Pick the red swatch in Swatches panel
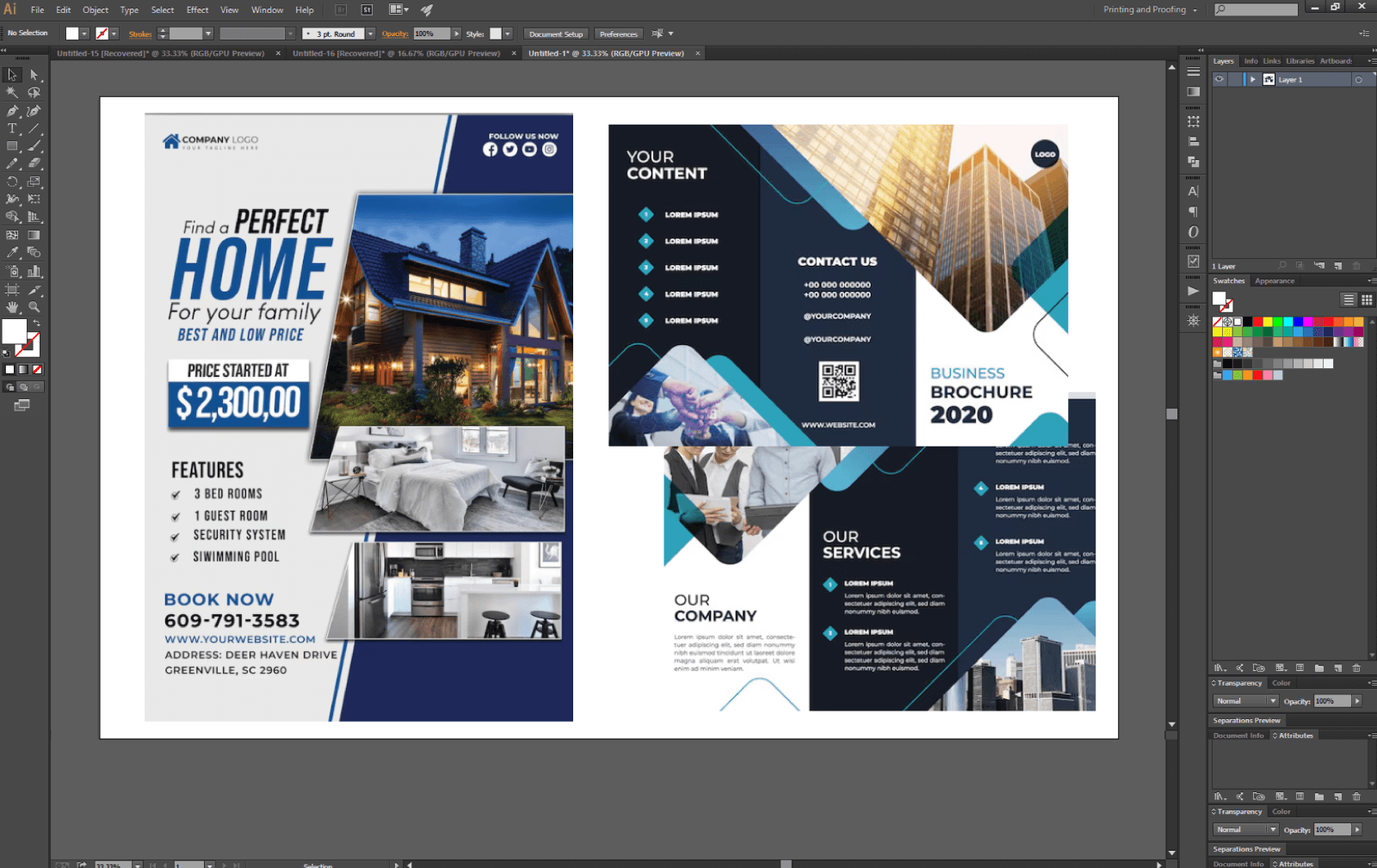Image resolution: width=1377 pixels, height=868 pixels. [1257, 322]
